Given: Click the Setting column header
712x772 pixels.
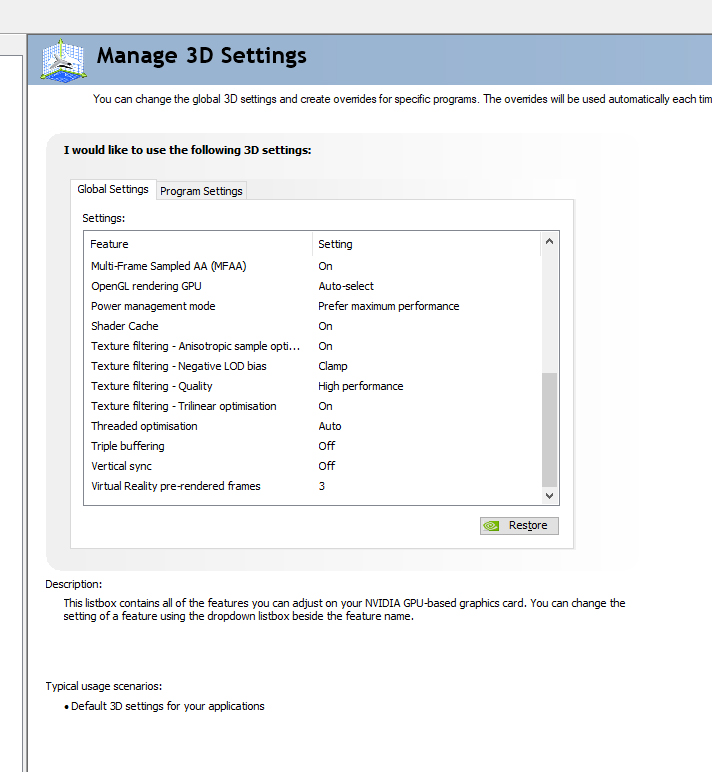Looking at the screenshot, I should (x=425, y=244).
